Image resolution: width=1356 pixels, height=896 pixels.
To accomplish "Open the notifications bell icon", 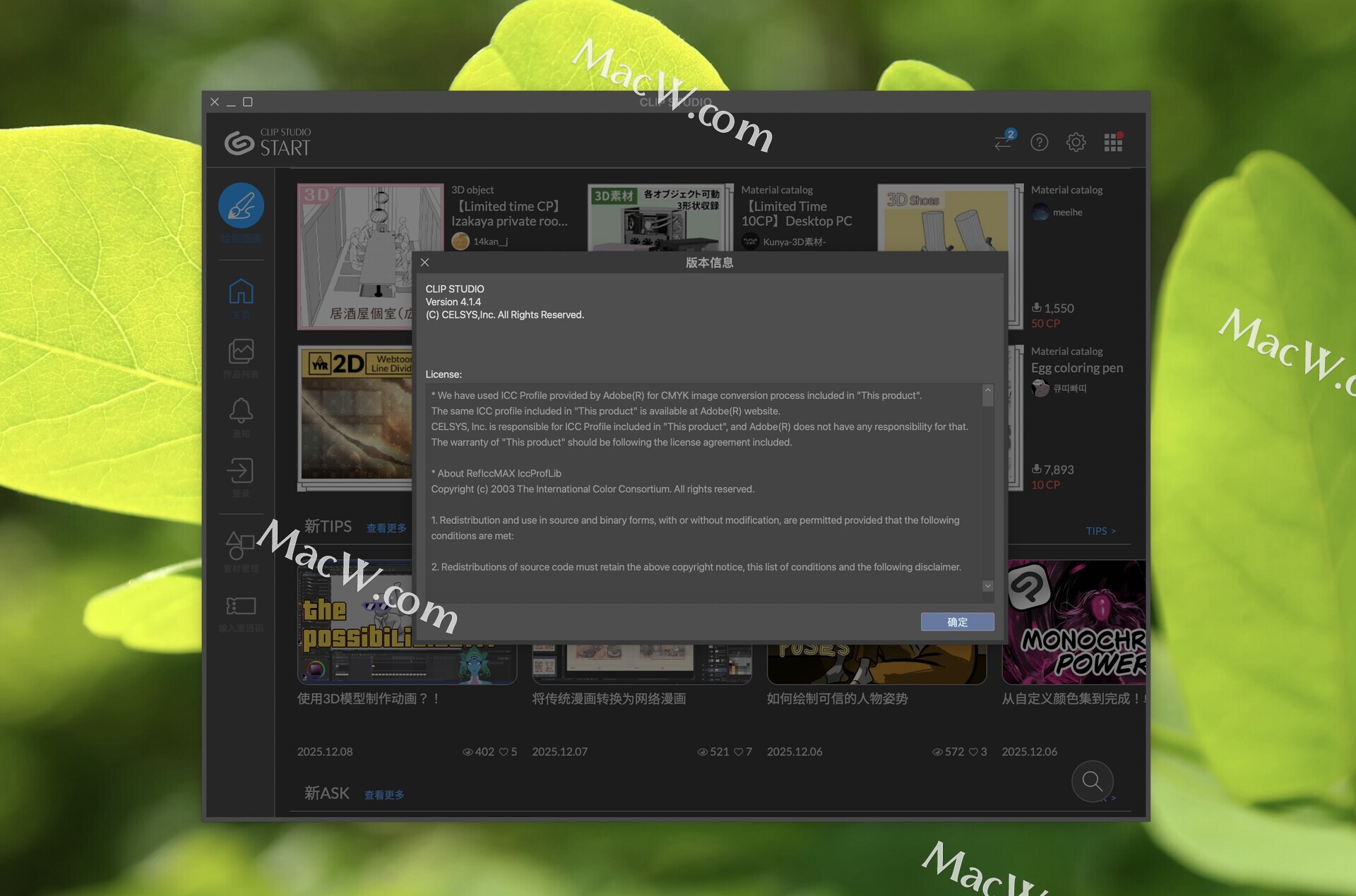I will 241,410.
